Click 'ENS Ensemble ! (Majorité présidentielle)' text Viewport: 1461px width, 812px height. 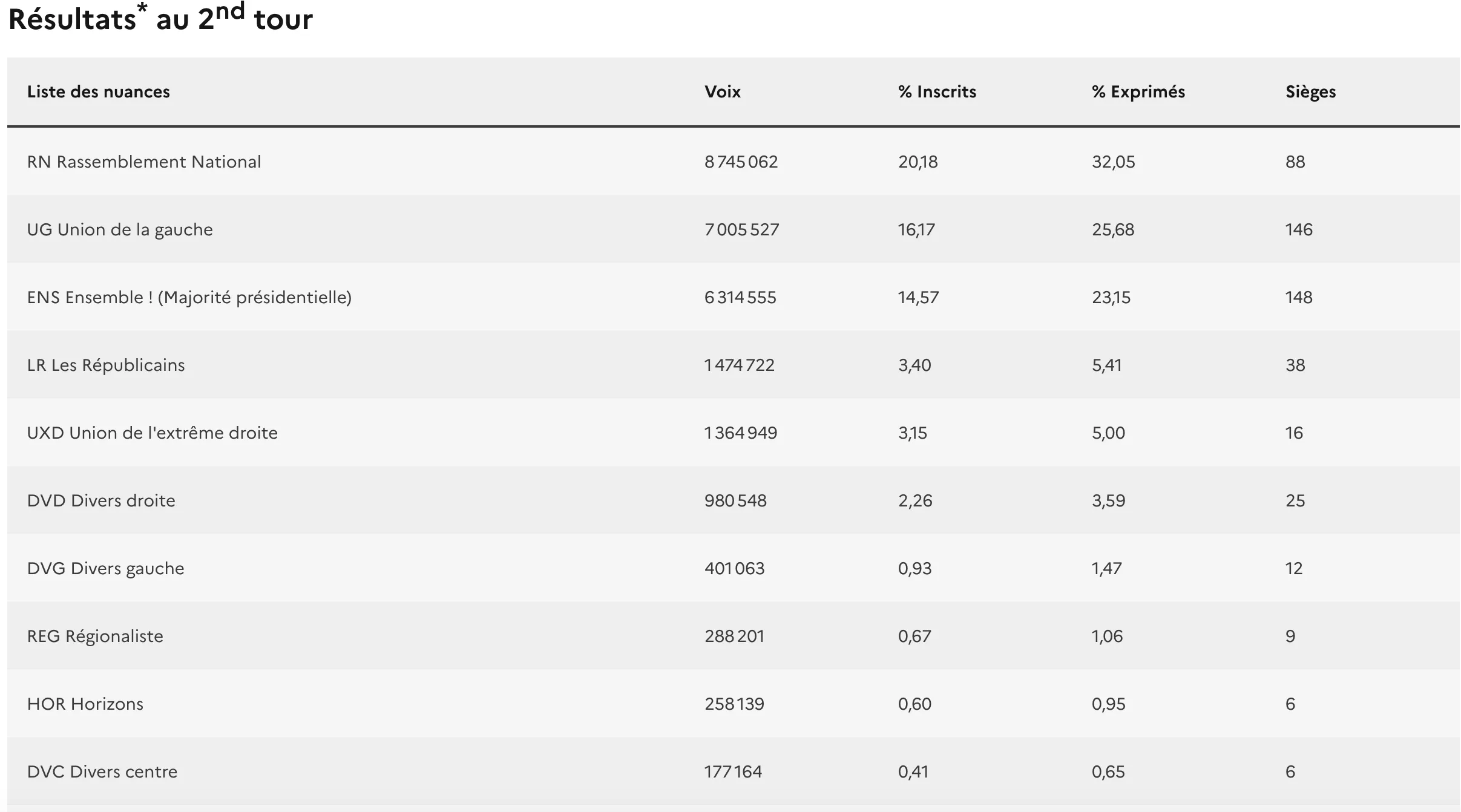coord(189,298)
